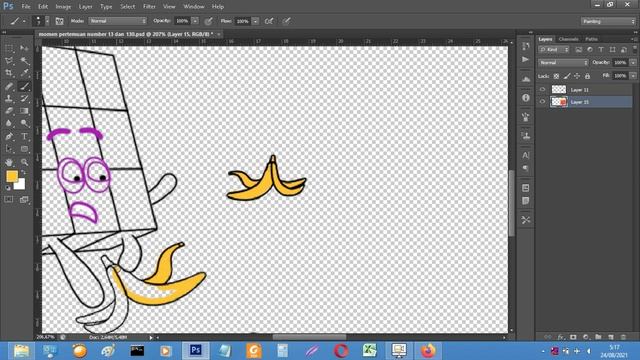Select the Rectangular Marquee tool
The image size is (640, 360).
(9, 49)
